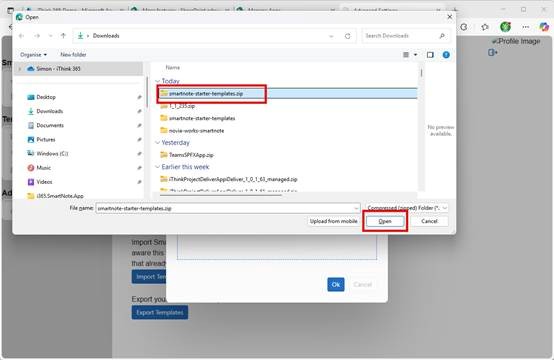Click sign out icon below Profile Image
The width and height of the screenshot is (554, 360).
click(x=493, y=52)
